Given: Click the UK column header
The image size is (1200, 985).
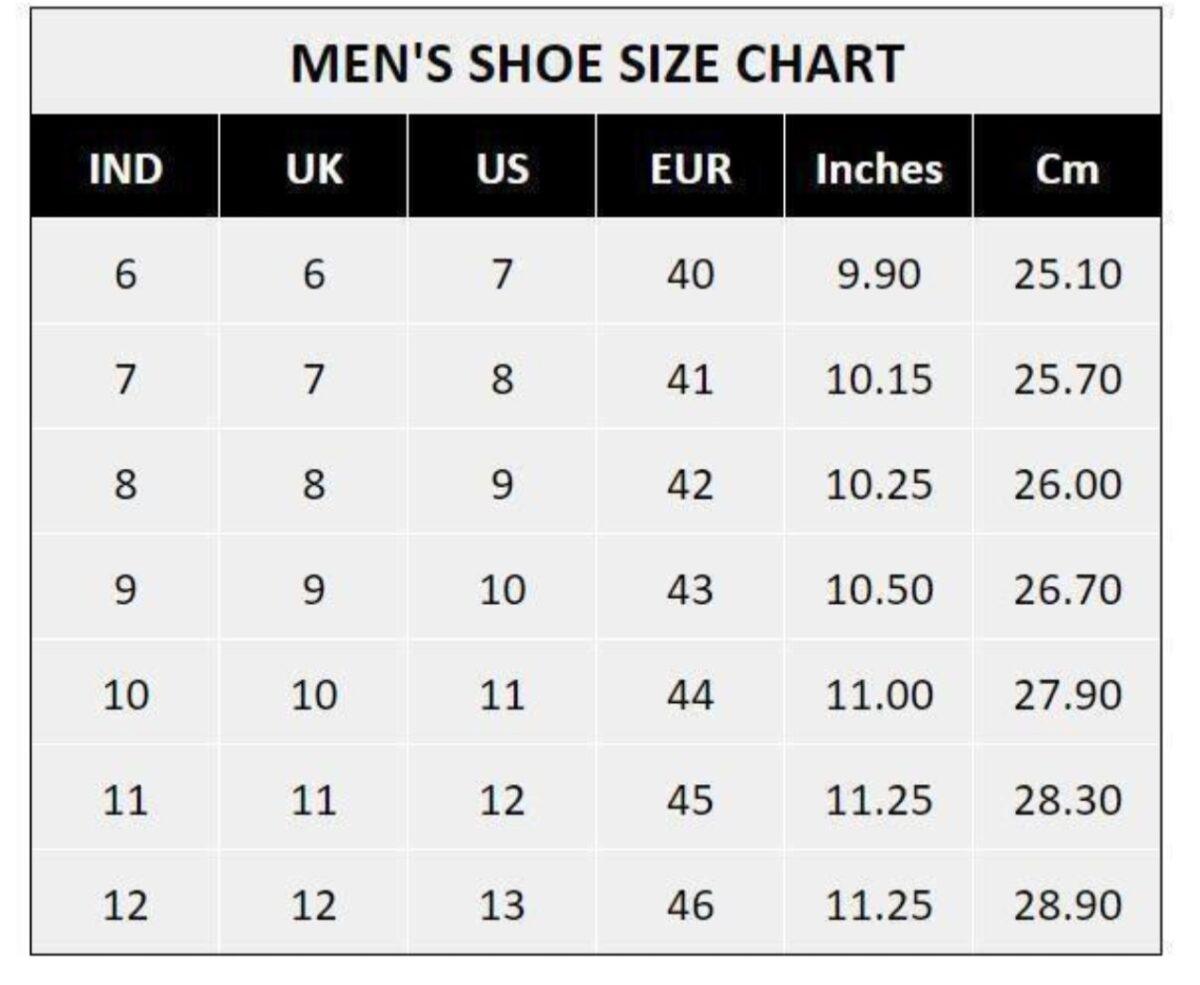Looking at the screenshot, I should [x=314, y=169].
